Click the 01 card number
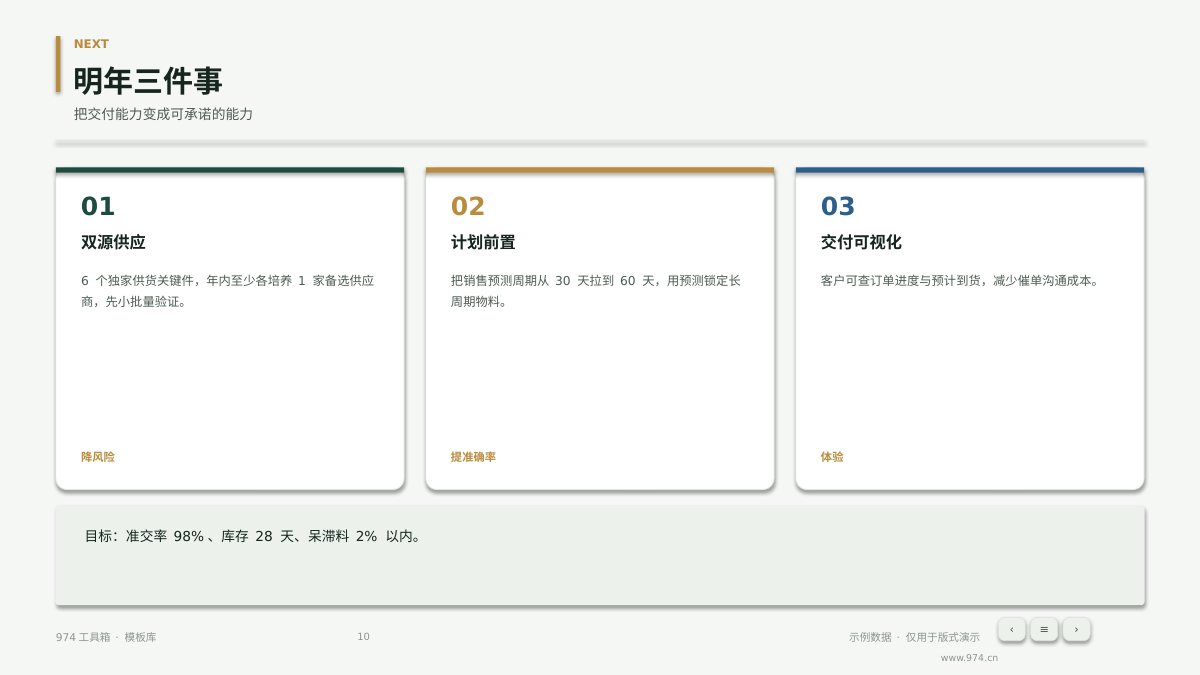This screenshot has height=675, width=1200. 98,206
